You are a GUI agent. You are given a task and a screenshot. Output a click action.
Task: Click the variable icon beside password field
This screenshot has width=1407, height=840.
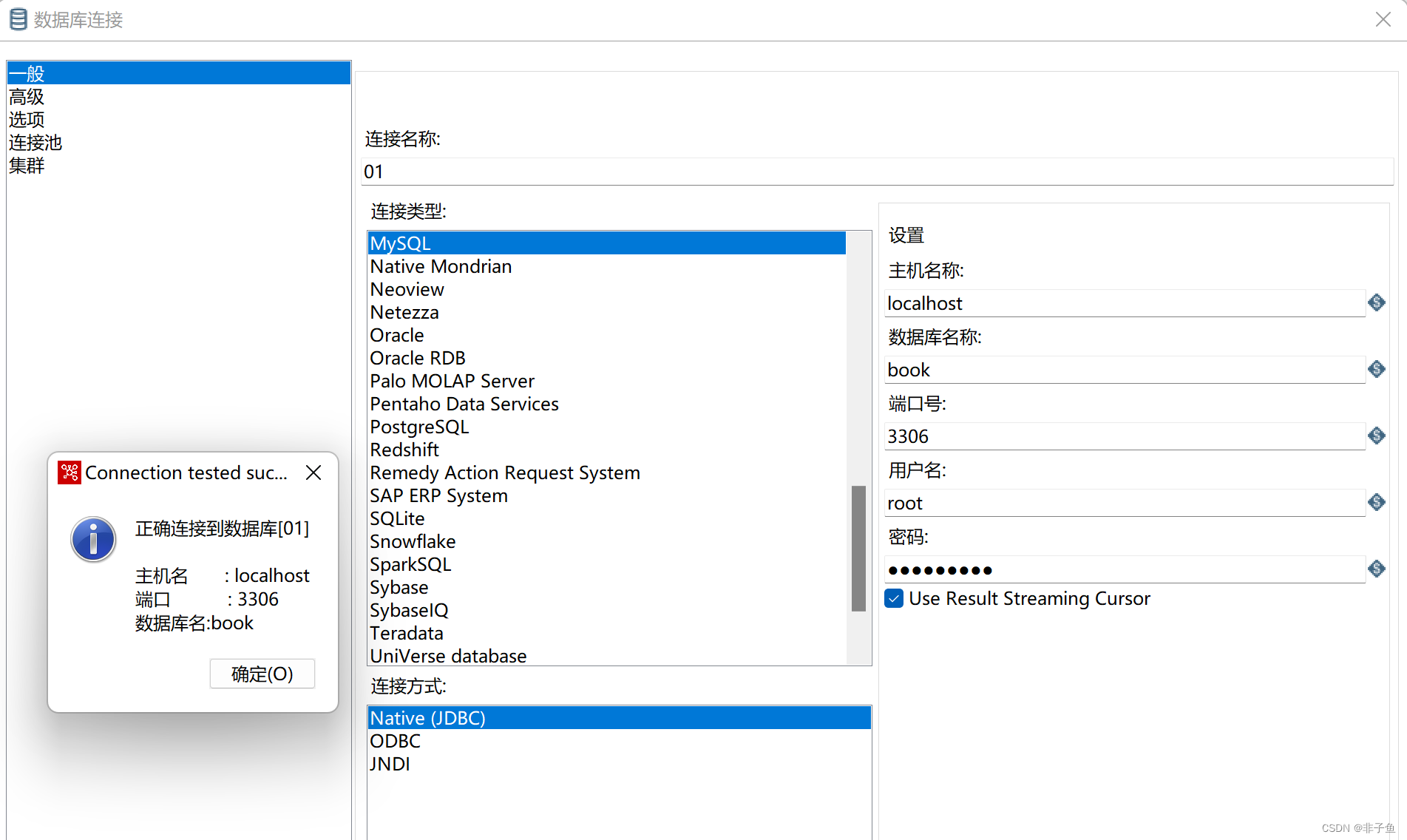1376,569
